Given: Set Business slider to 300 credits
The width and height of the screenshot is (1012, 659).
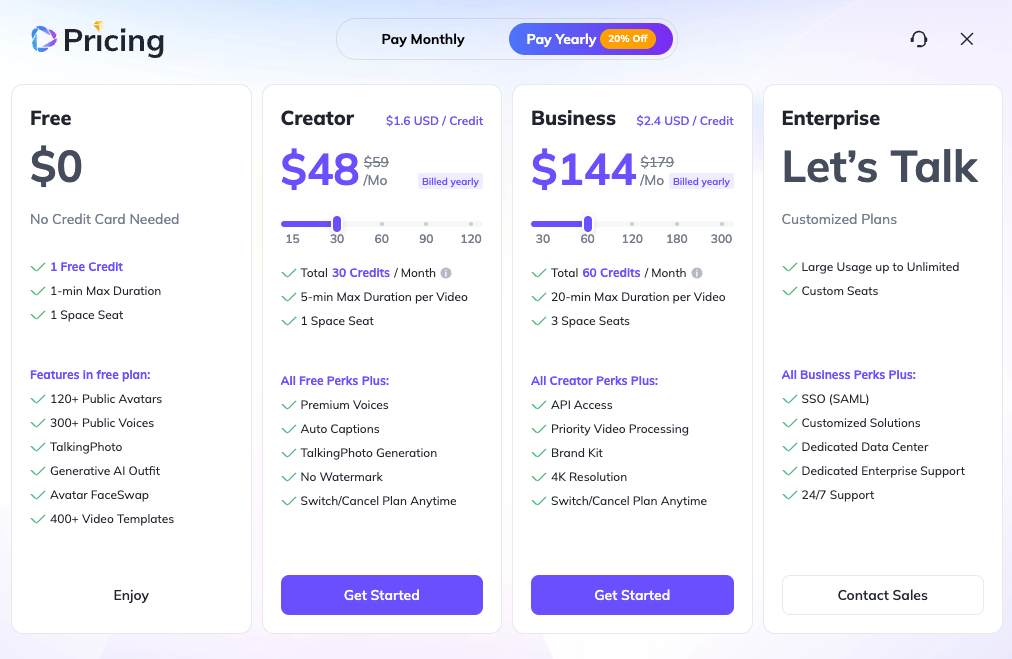Looking at the screenshot, I should (721, 224).
